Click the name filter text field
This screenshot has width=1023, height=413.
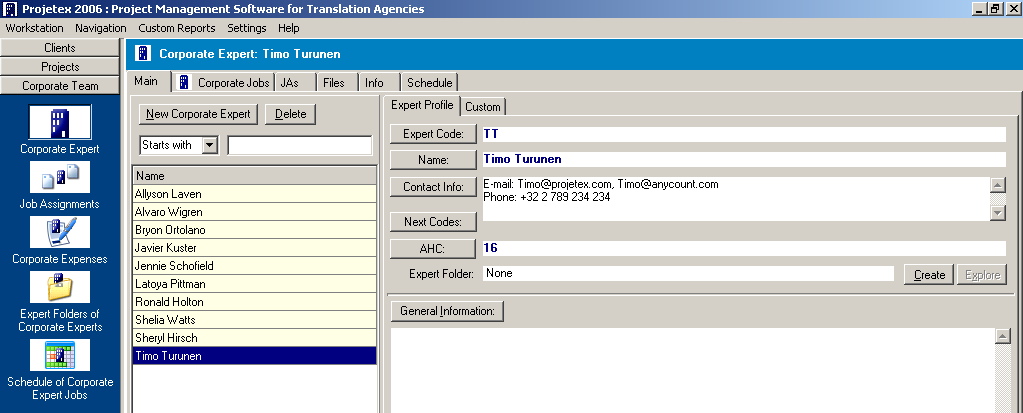(299, 145)
